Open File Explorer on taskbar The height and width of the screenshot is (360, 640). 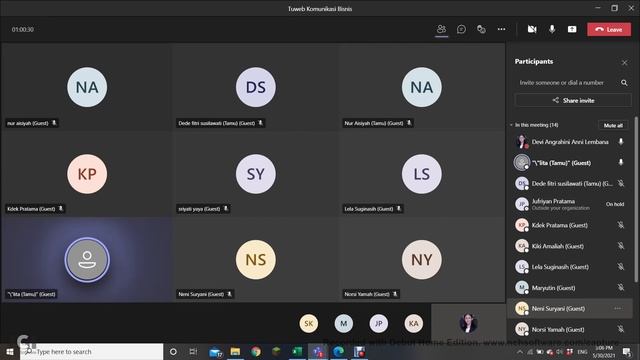point(235,351)
